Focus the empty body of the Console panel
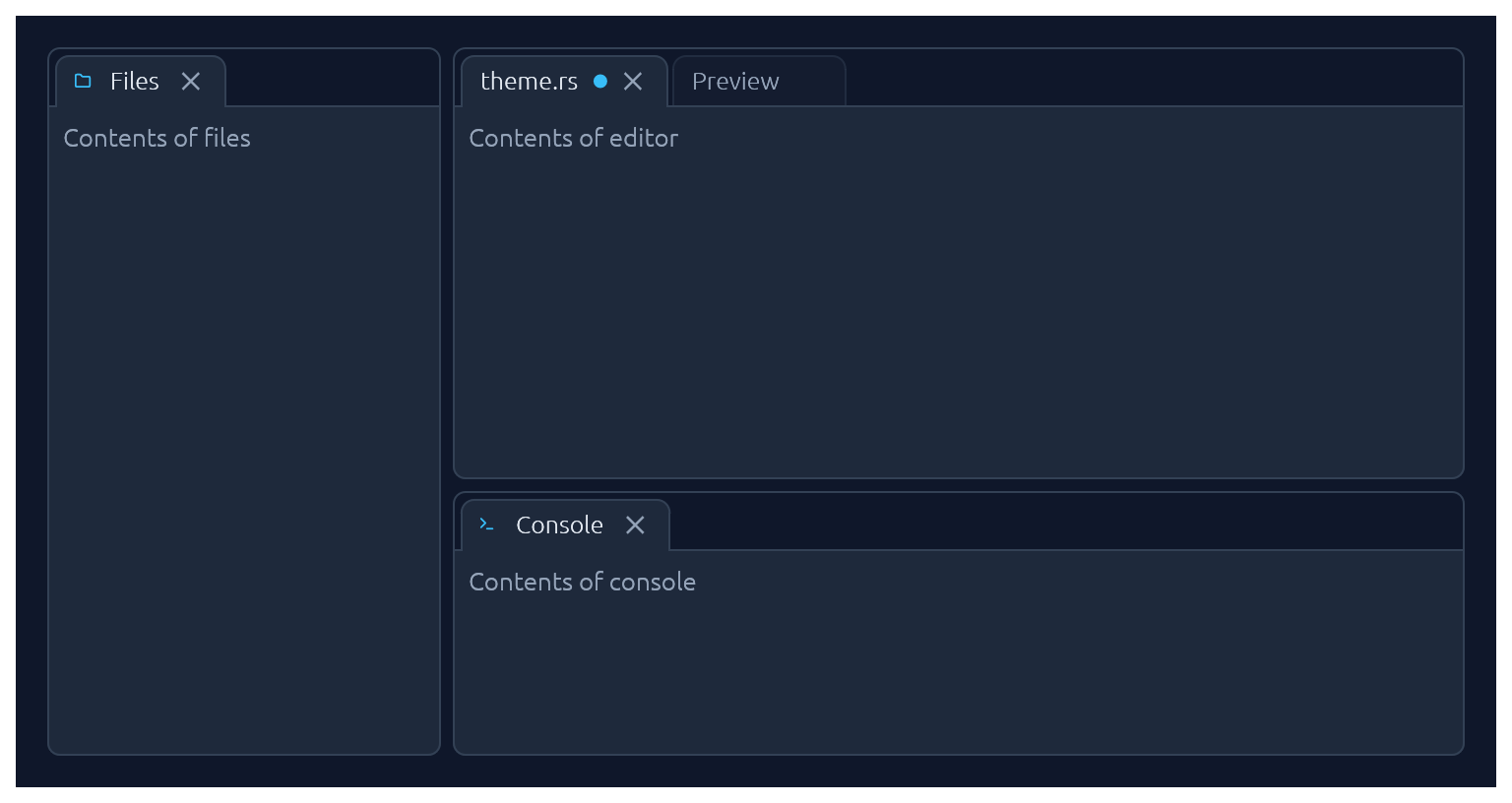Screen dimensions: 1512x803 [959, 674]
